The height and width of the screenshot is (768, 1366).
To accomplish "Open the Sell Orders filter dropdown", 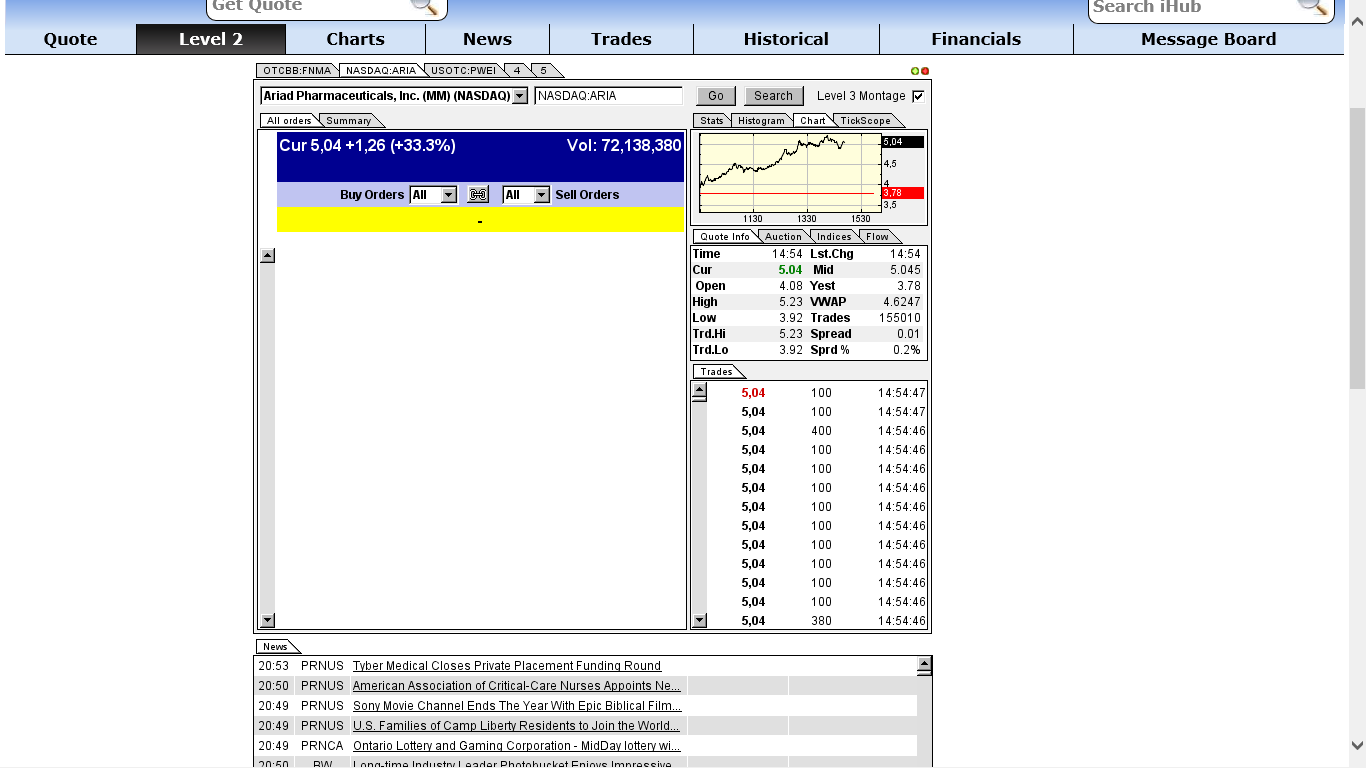I will [538, 194].
